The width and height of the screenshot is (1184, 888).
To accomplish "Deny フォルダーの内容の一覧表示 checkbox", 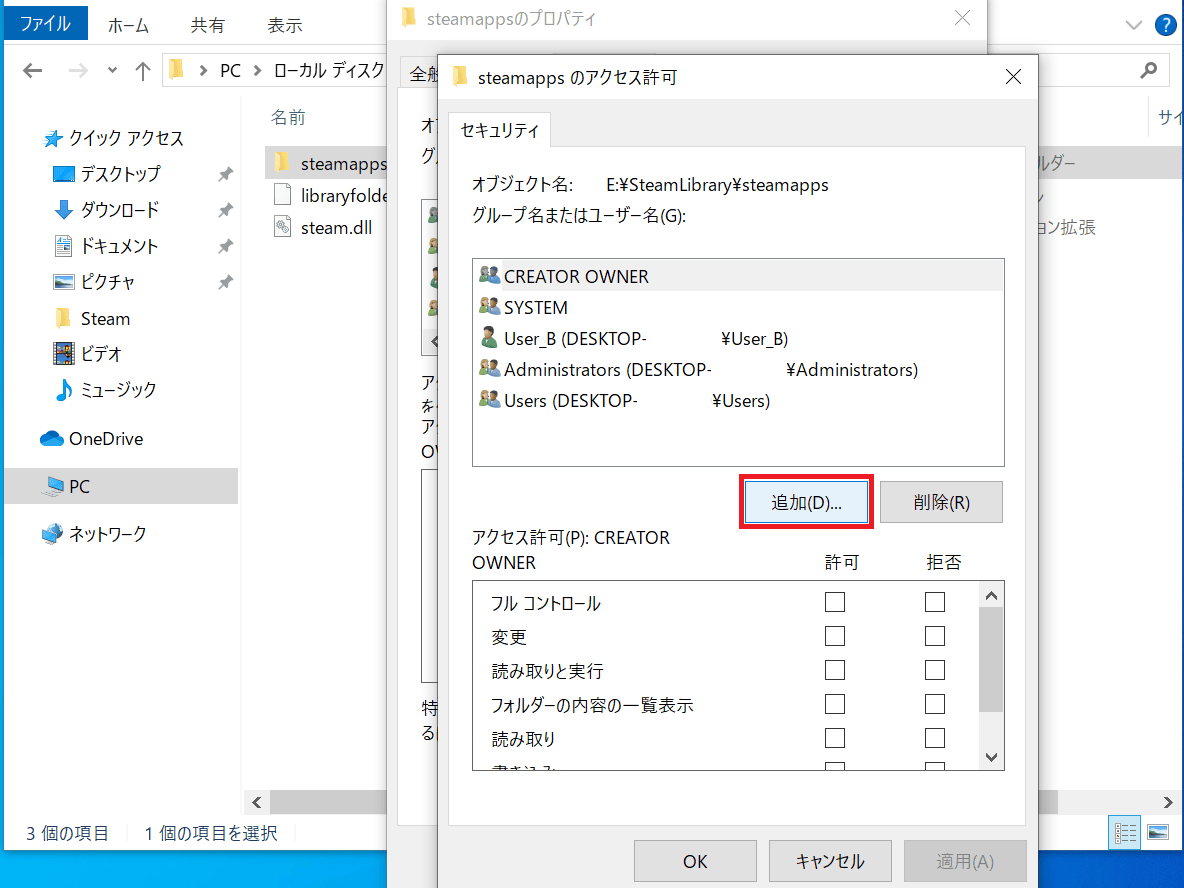I will tap(935, 704).
